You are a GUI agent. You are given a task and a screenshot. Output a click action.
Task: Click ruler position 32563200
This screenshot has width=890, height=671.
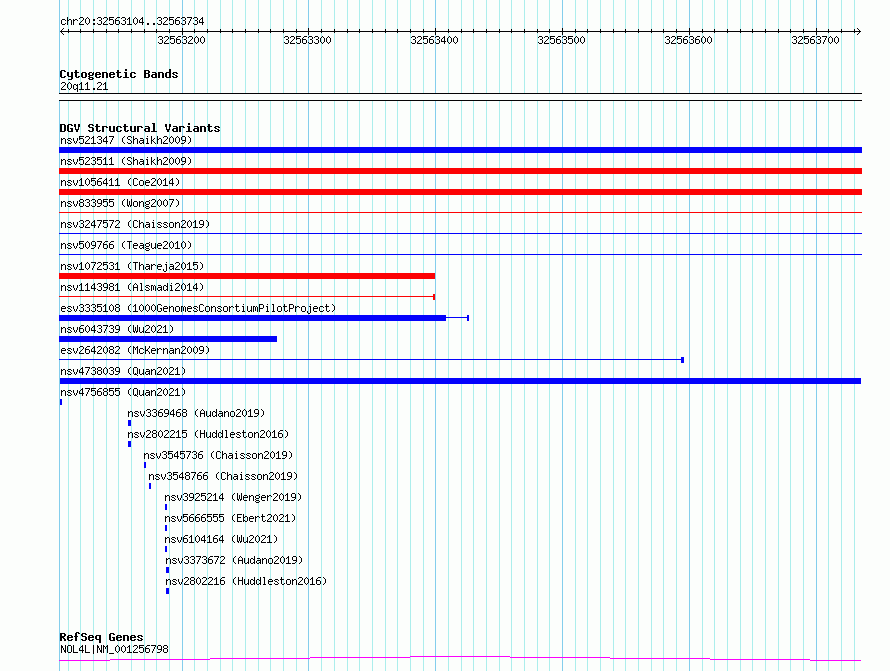pyautogui.click(x=181, y=40)
